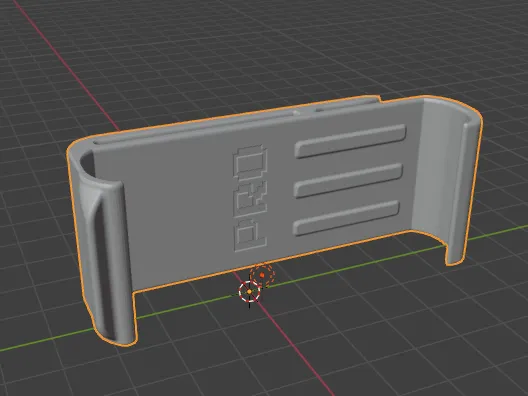
Task: Click the red-white 3D cursor ring
Action: click(x=250, y=292)
